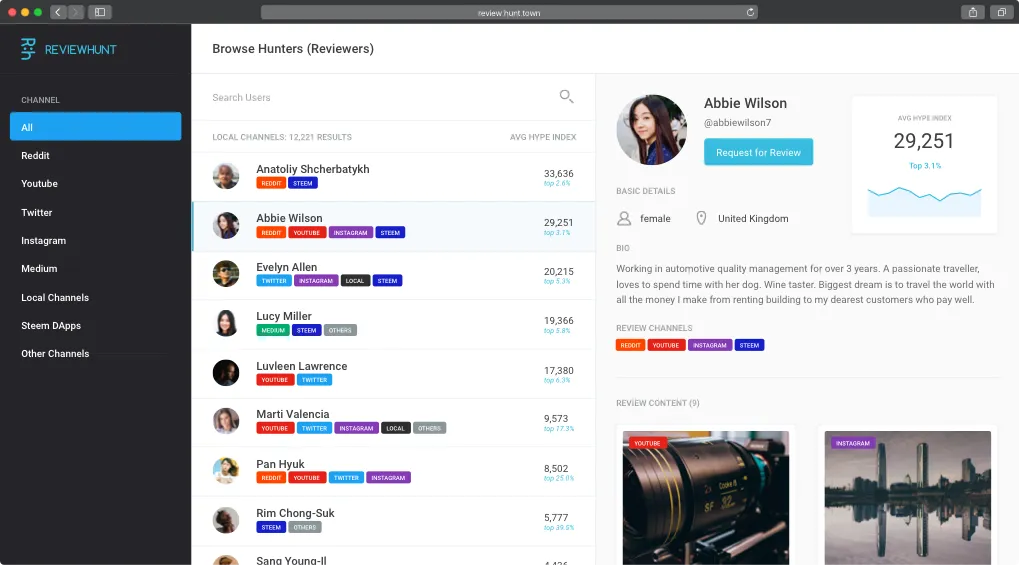This screenshot has width=1019, height=565.
Task: Click in the Search Users field
Action: click(x=380, y=98)
